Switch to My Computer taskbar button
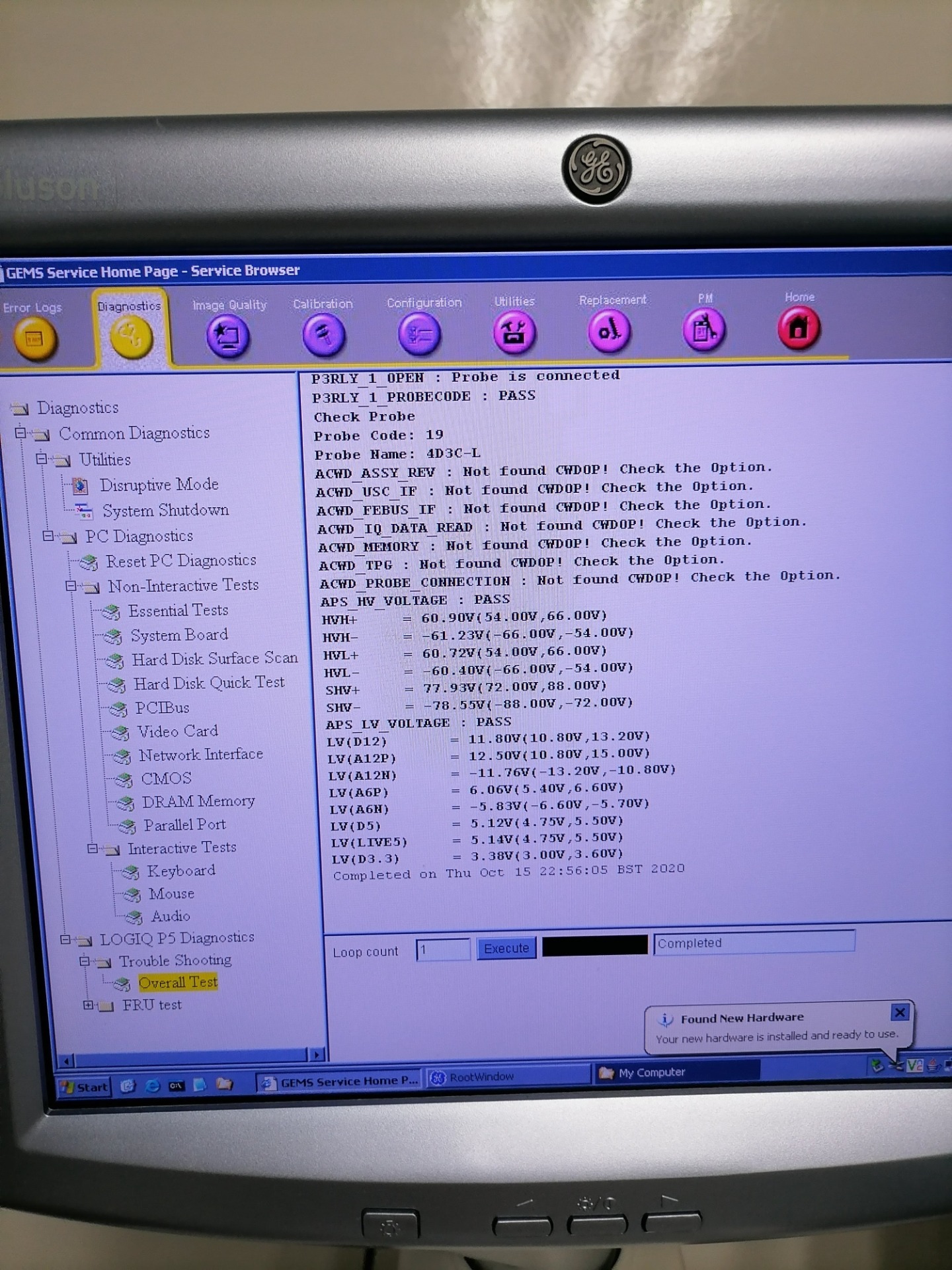Viewport: 952px width, 1270px height. point(678,1072)
